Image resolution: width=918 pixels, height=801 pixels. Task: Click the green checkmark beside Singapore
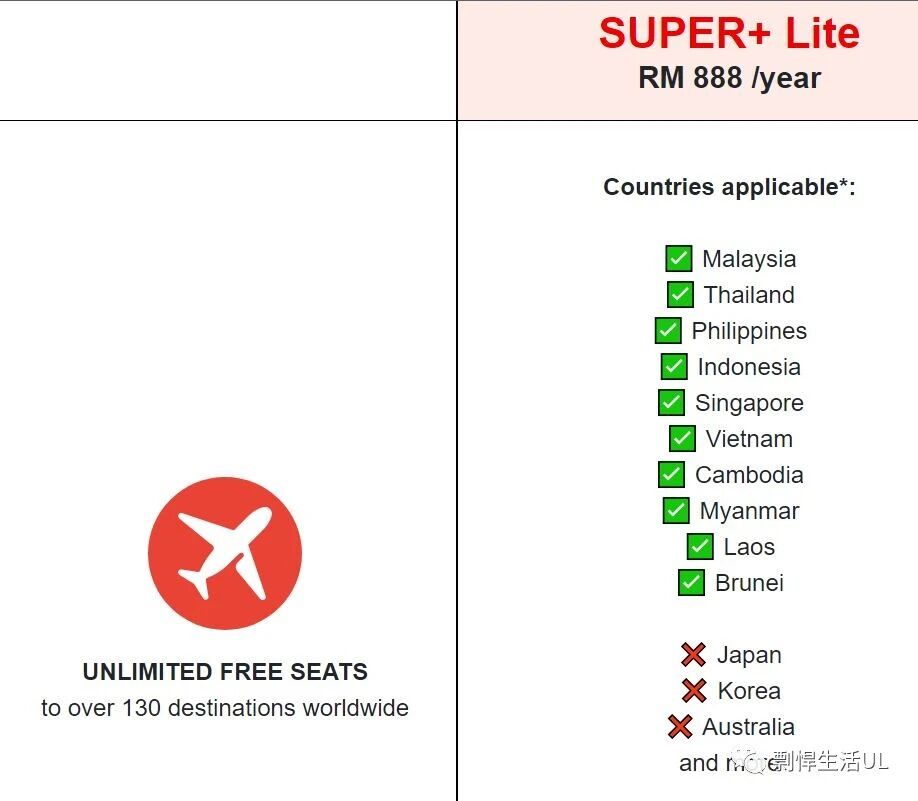tap(671, 402)
